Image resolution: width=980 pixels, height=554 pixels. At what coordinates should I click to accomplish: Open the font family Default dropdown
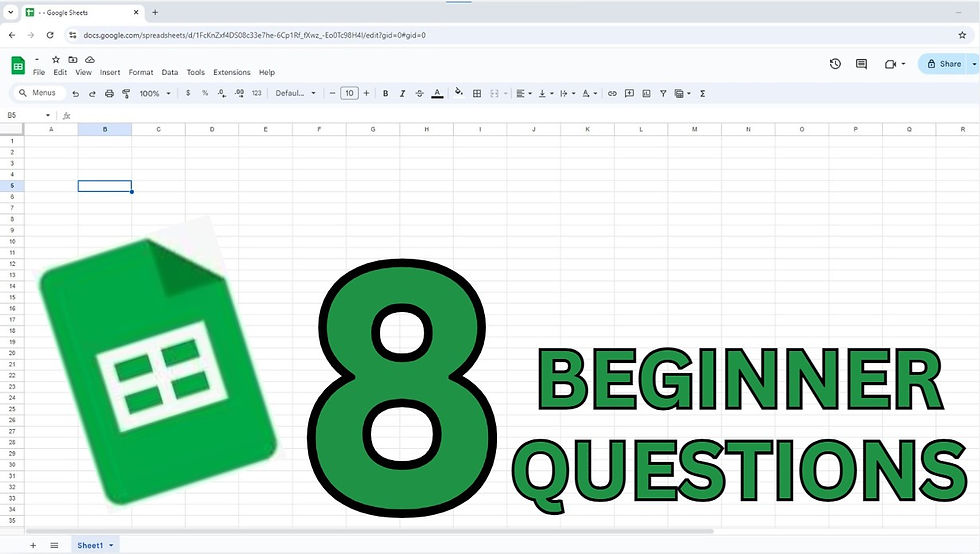tap(296, 93)
